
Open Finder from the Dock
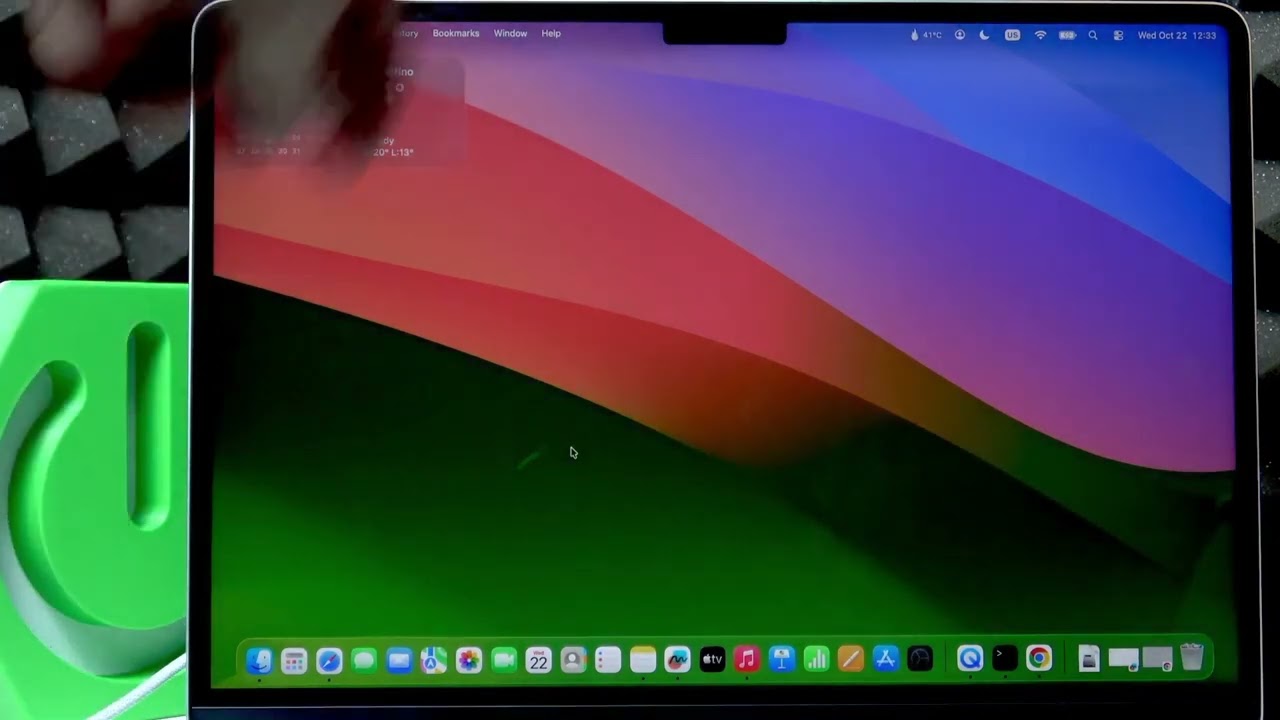pos(259,658)
